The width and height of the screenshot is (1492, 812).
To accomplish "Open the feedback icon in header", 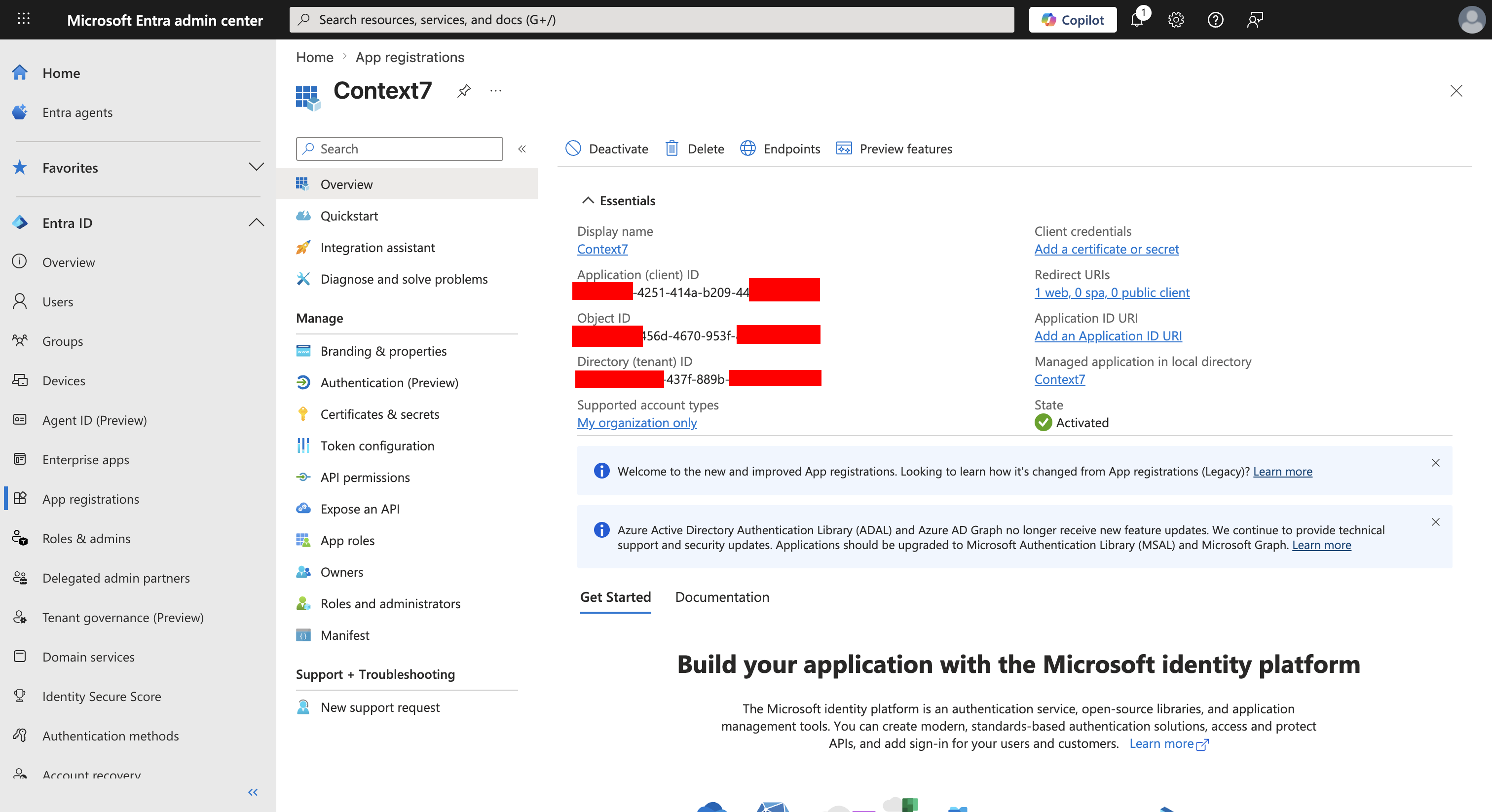I will (x=1255, y=20).
